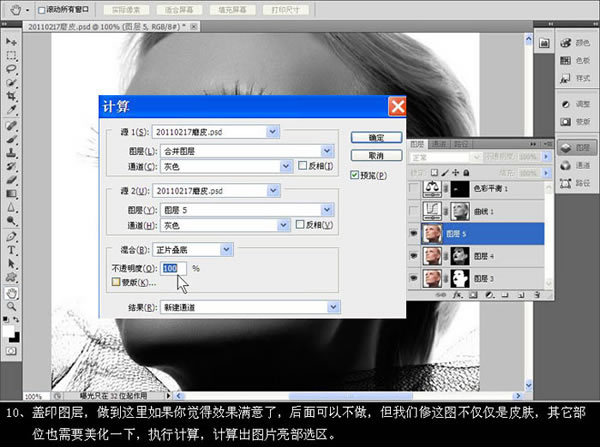The height and width of the screenshot is (447, 600).
Task: Hide 图层 5 with its eye icon
Action: [414, 233]
